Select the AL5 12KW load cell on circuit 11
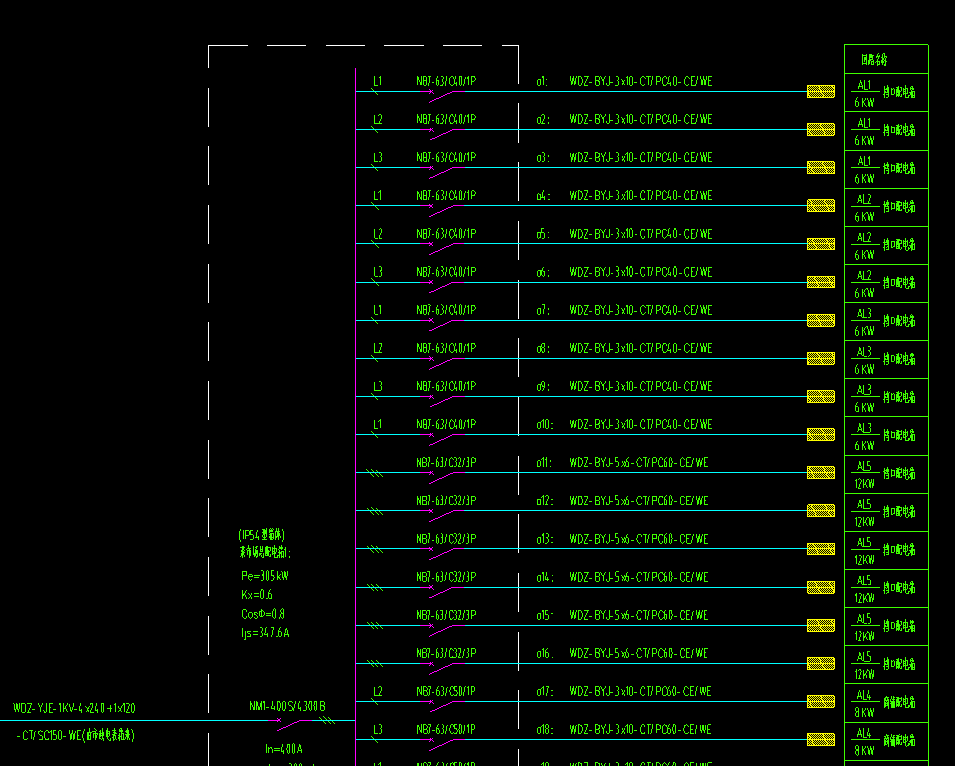This screenshot has width=955, height=766. pos(886,474)
